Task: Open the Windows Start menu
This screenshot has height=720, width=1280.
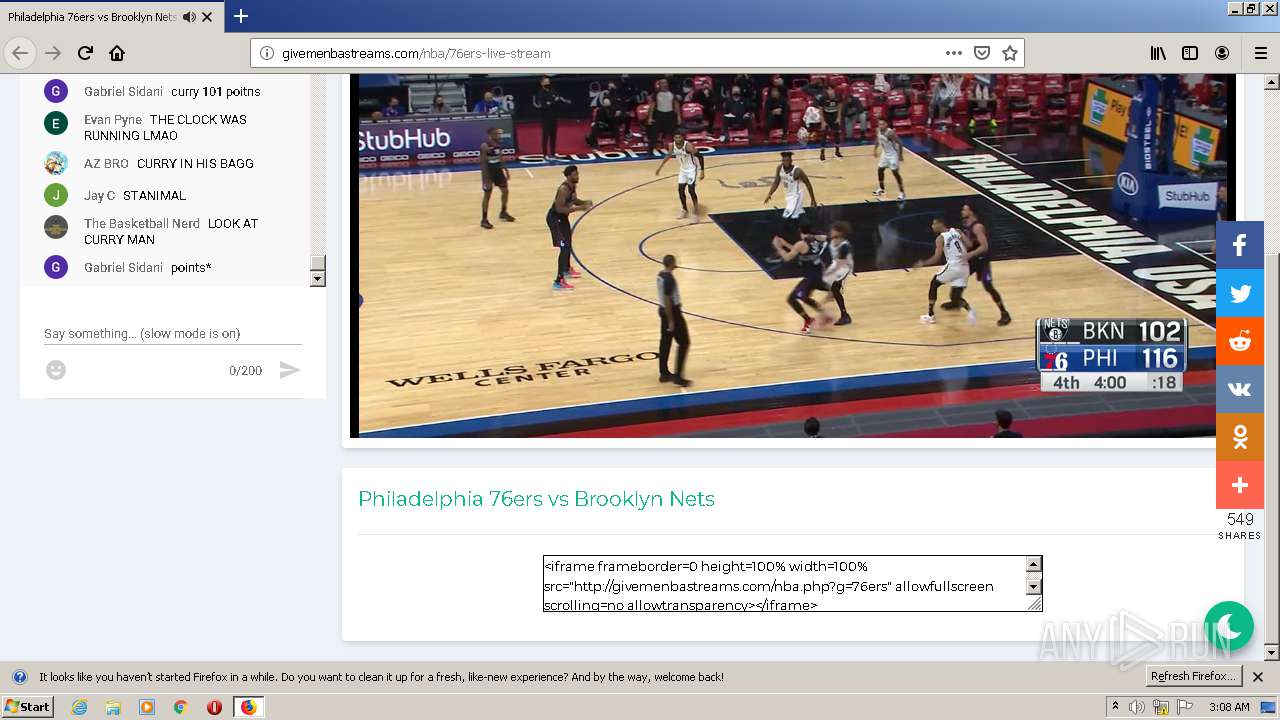Action: point(27,706)
